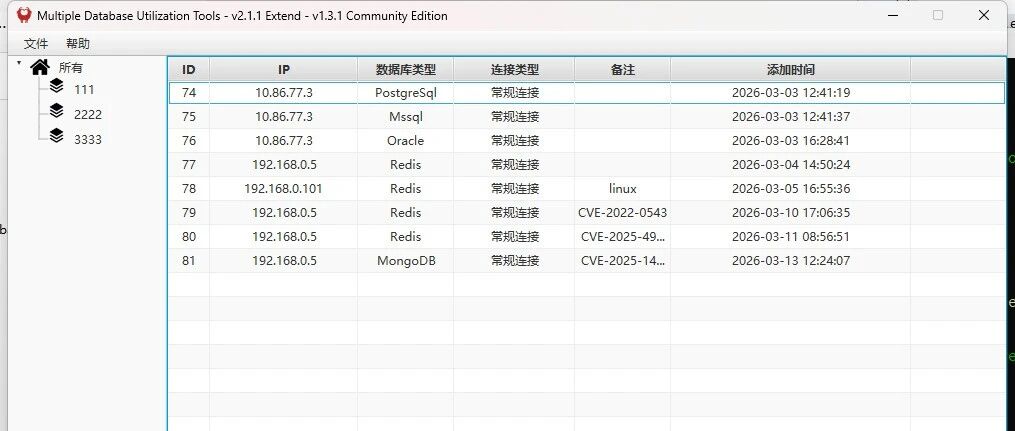Click the timestamp 2026-03-11 08:56:51
Image resolution: width=1015 pixels, height=431 pixels.
790,236
